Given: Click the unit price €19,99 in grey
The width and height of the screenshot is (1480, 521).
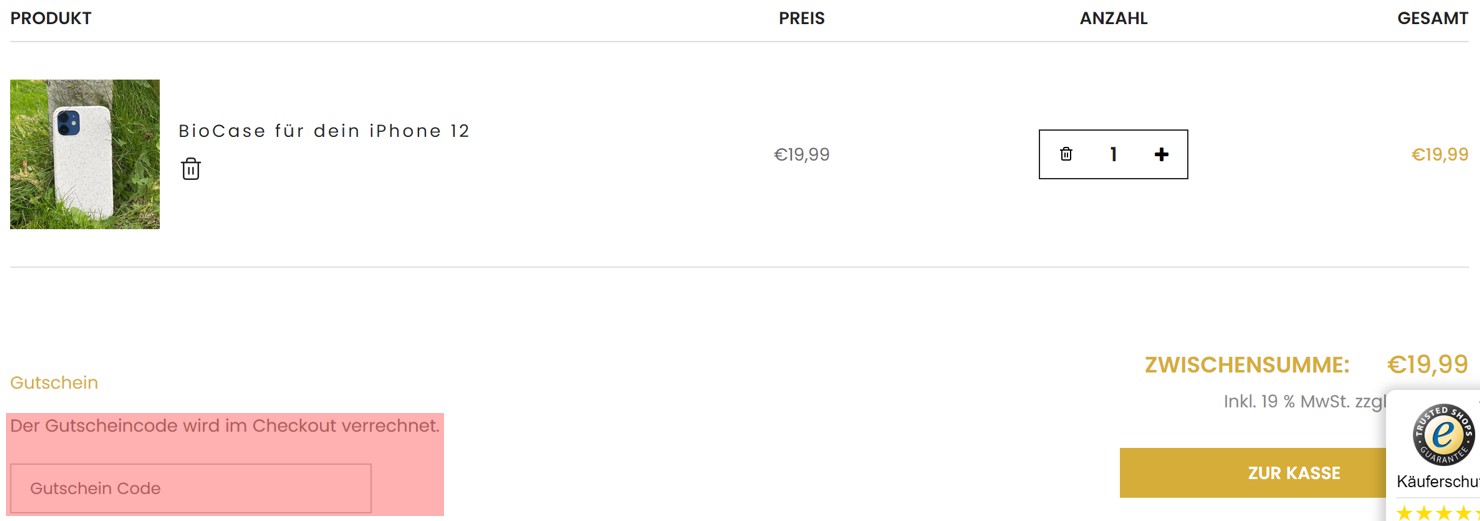Looking at the screenshot, I should click(x=802, y=155).
